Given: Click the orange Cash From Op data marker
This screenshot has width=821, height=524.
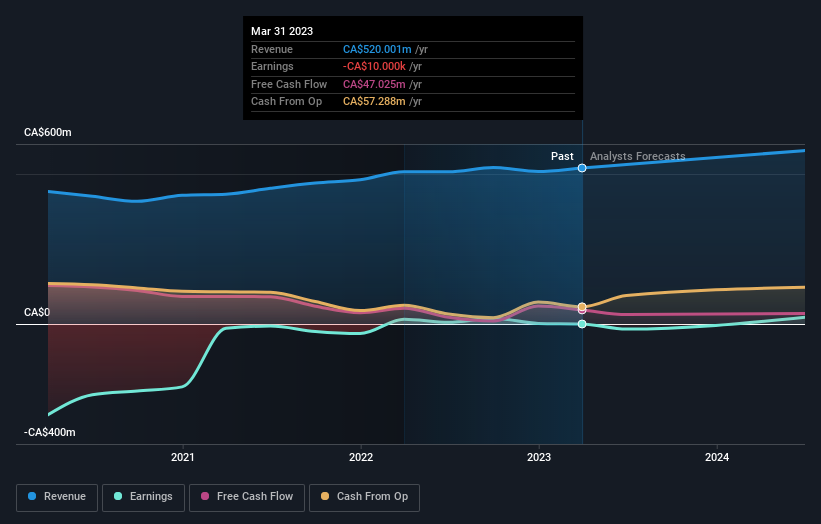Looking at the screenshot, I should (582, 306).
